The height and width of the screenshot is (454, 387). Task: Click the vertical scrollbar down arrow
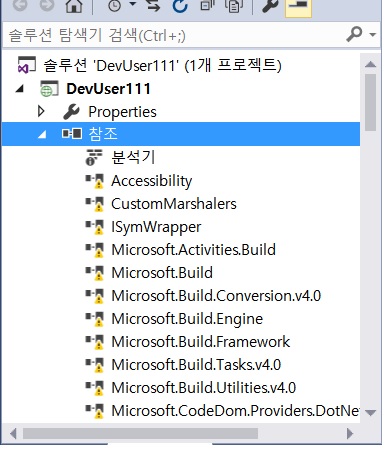371,413
